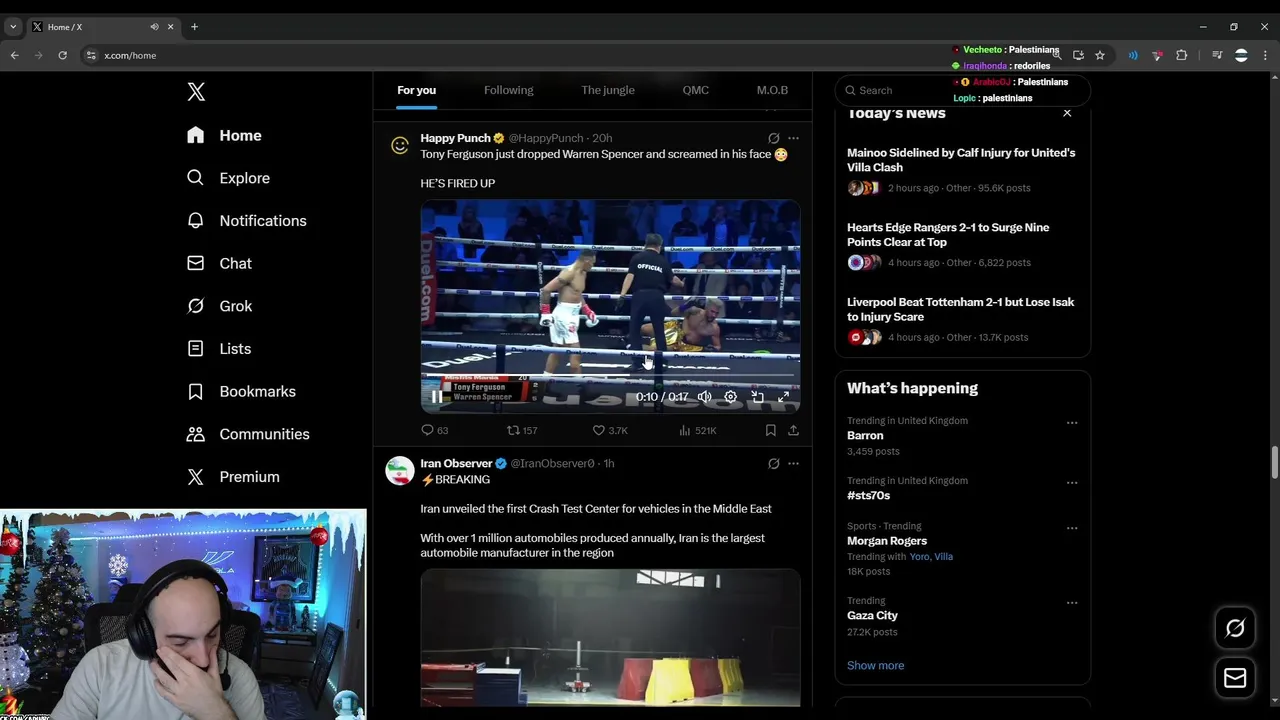
Task: Click the Search input field
Action: point(962,90)
